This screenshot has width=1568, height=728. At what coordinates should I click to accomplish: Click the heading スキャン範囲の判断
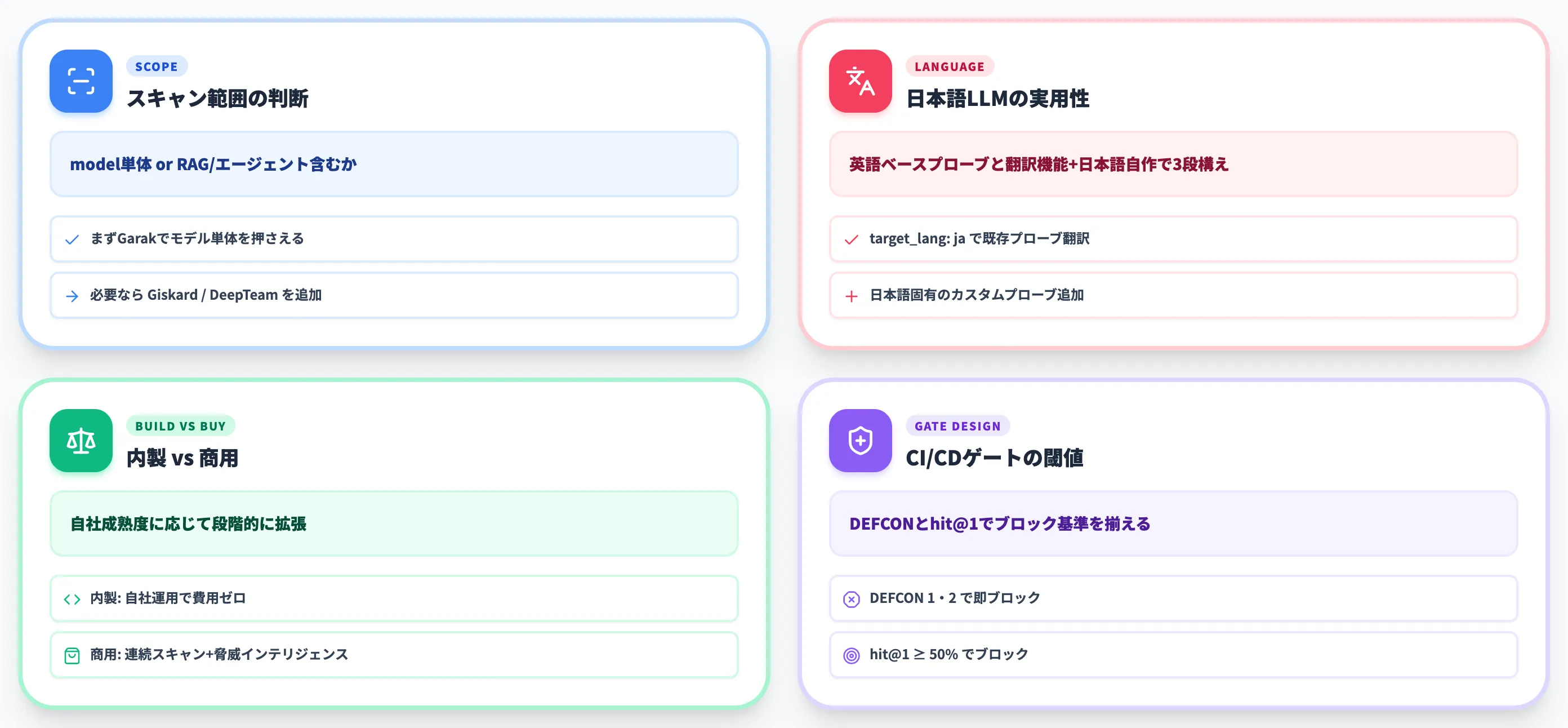[217, 98]
